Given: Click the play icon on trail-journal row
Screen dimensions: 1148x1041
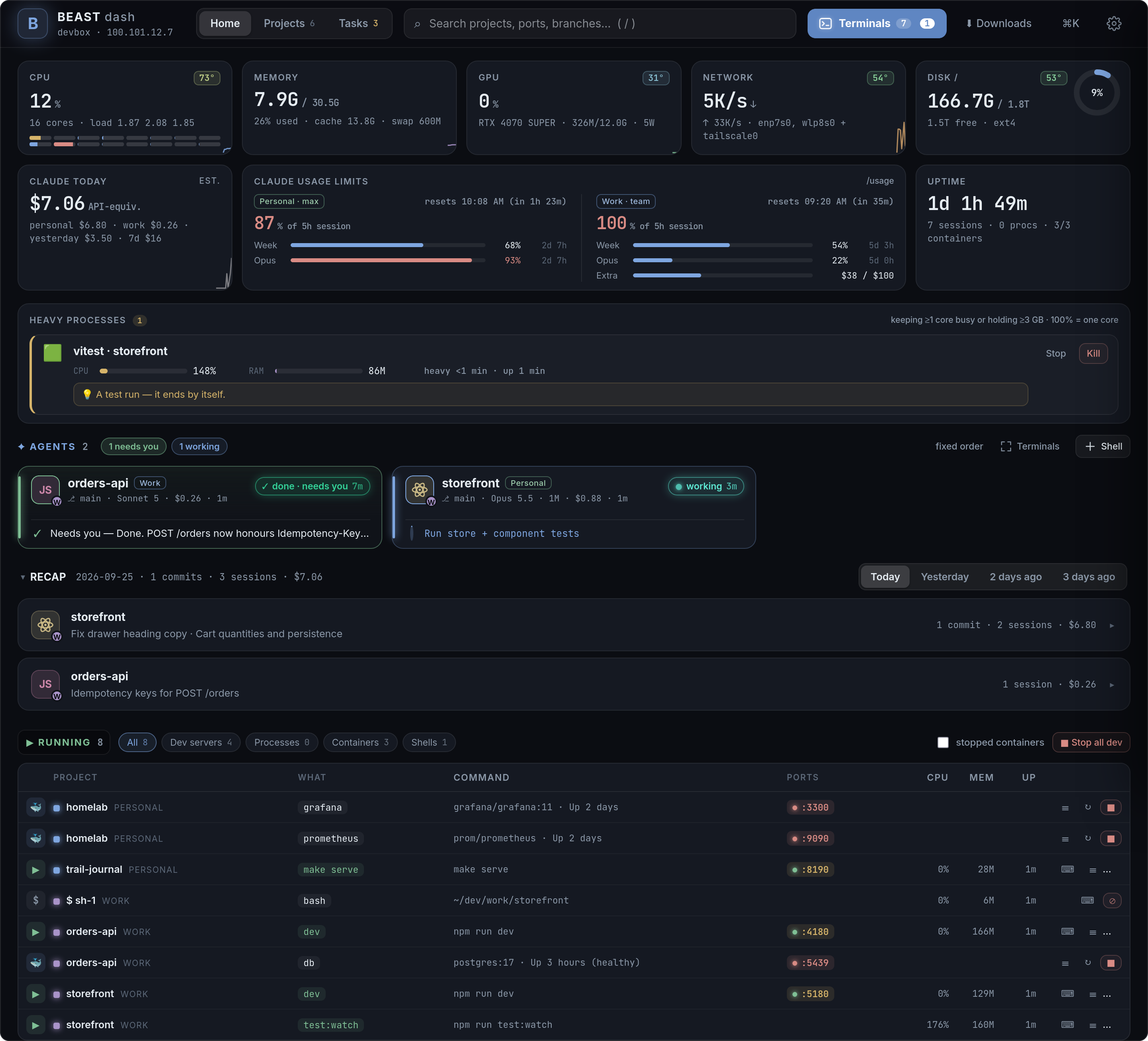Looking at the screenshot, I should point(35,870).
